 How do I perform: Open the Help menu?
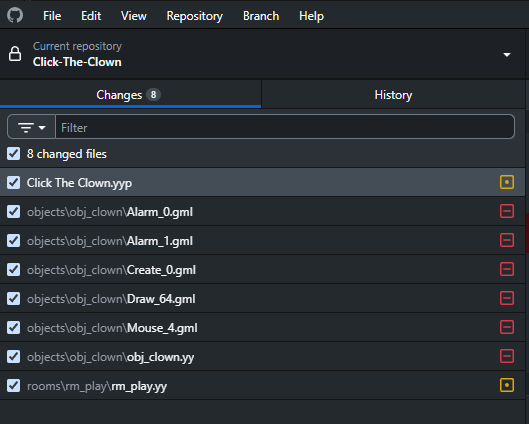click(x=311, y=16)
